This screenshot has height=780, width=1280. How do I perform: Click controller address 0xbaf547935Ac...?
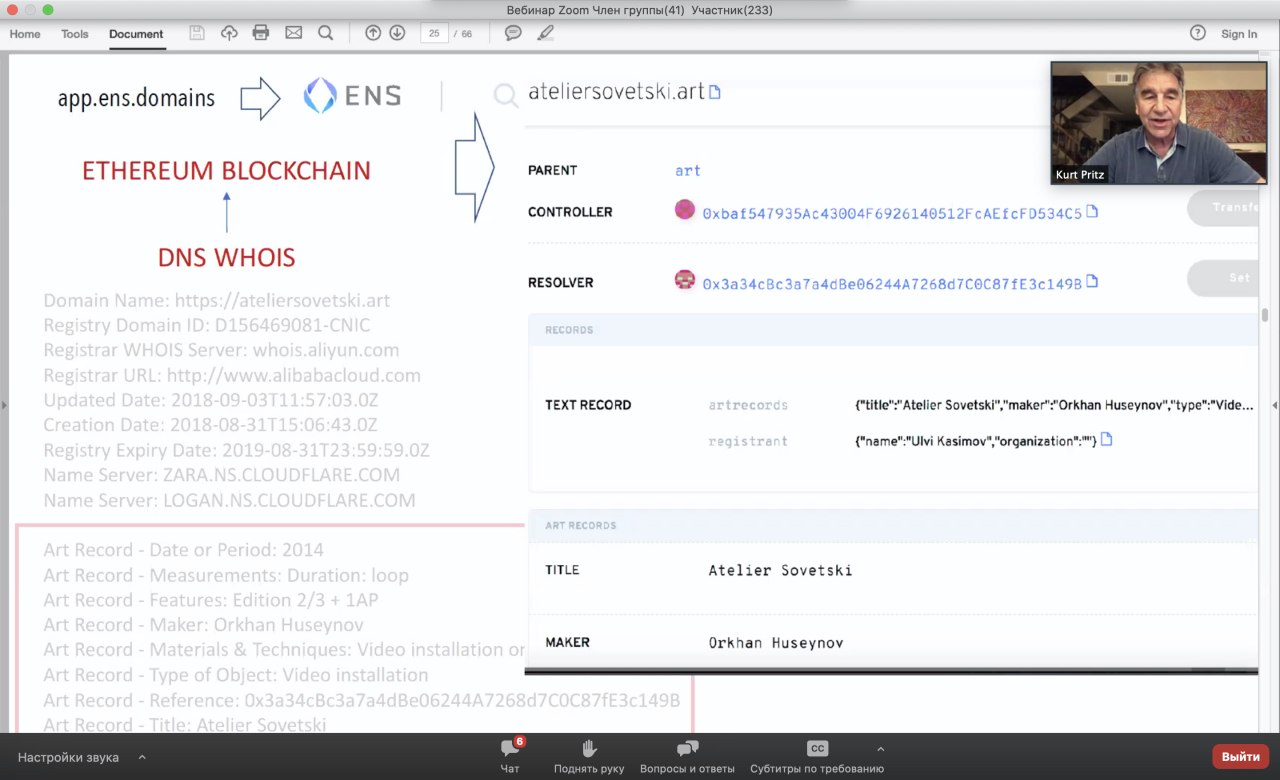[x=892, y=213]
